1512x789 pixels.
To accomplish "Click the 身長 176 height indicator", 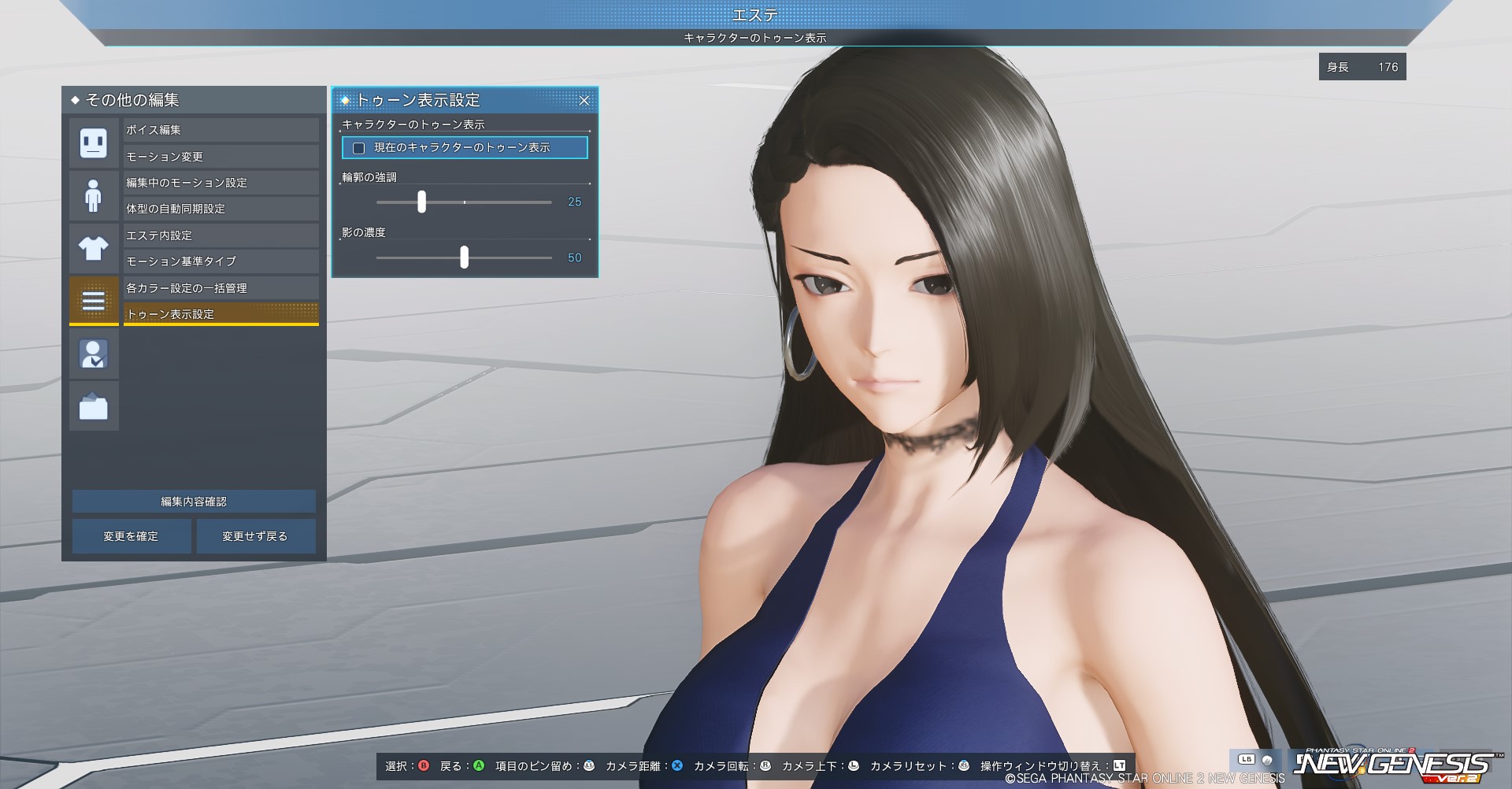I will point(1362,67).
